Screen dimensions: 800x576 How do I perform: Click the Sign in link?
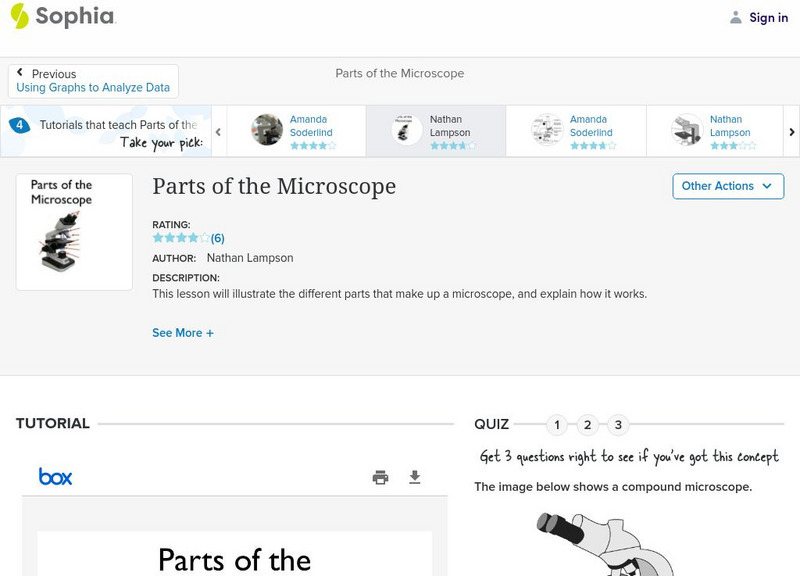coord(768,17)
